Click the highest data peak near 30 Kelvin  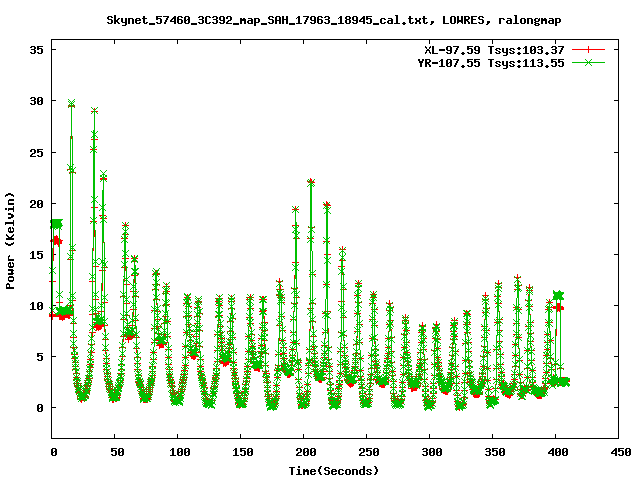[71, 103]
